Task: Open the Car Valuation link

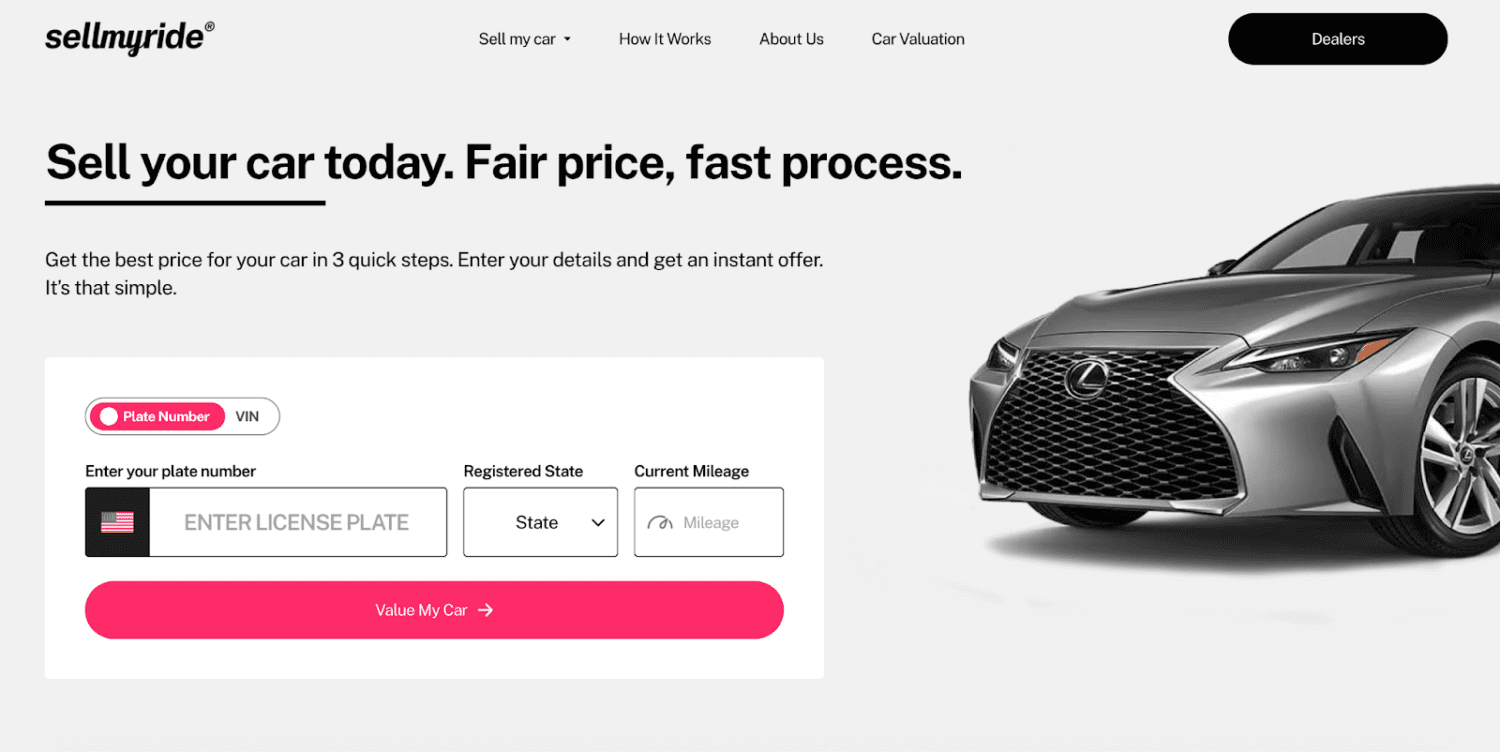Action: 918,39
